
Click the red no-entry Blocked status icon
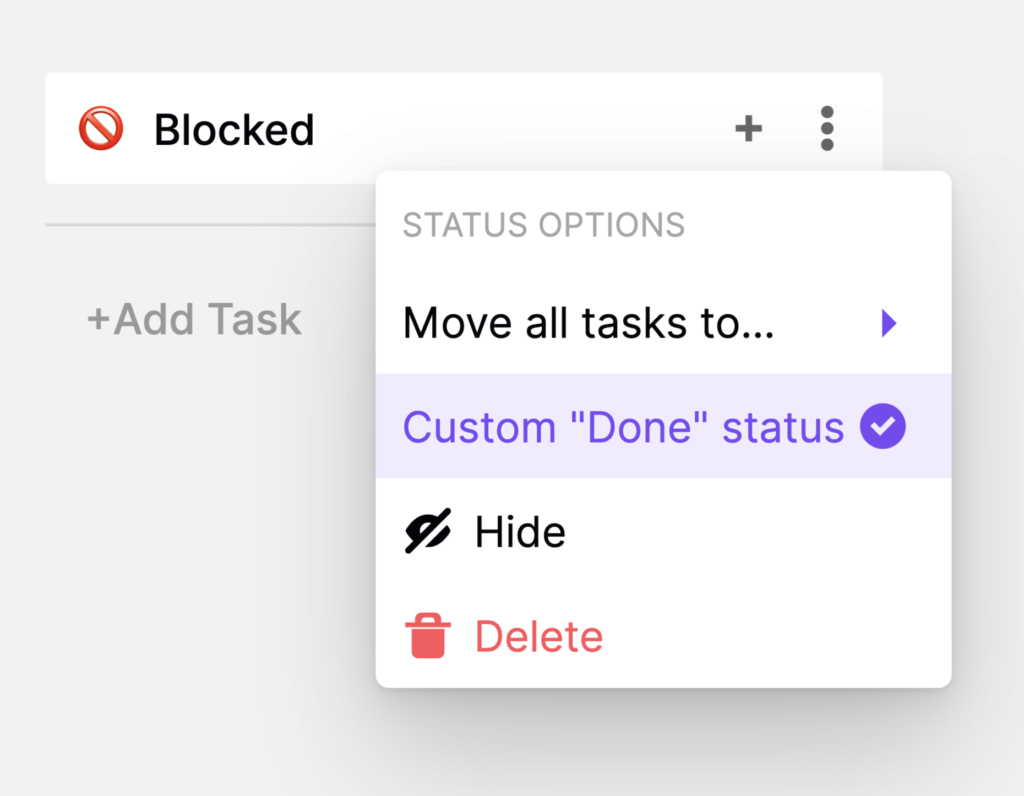[x=101, y=129]
